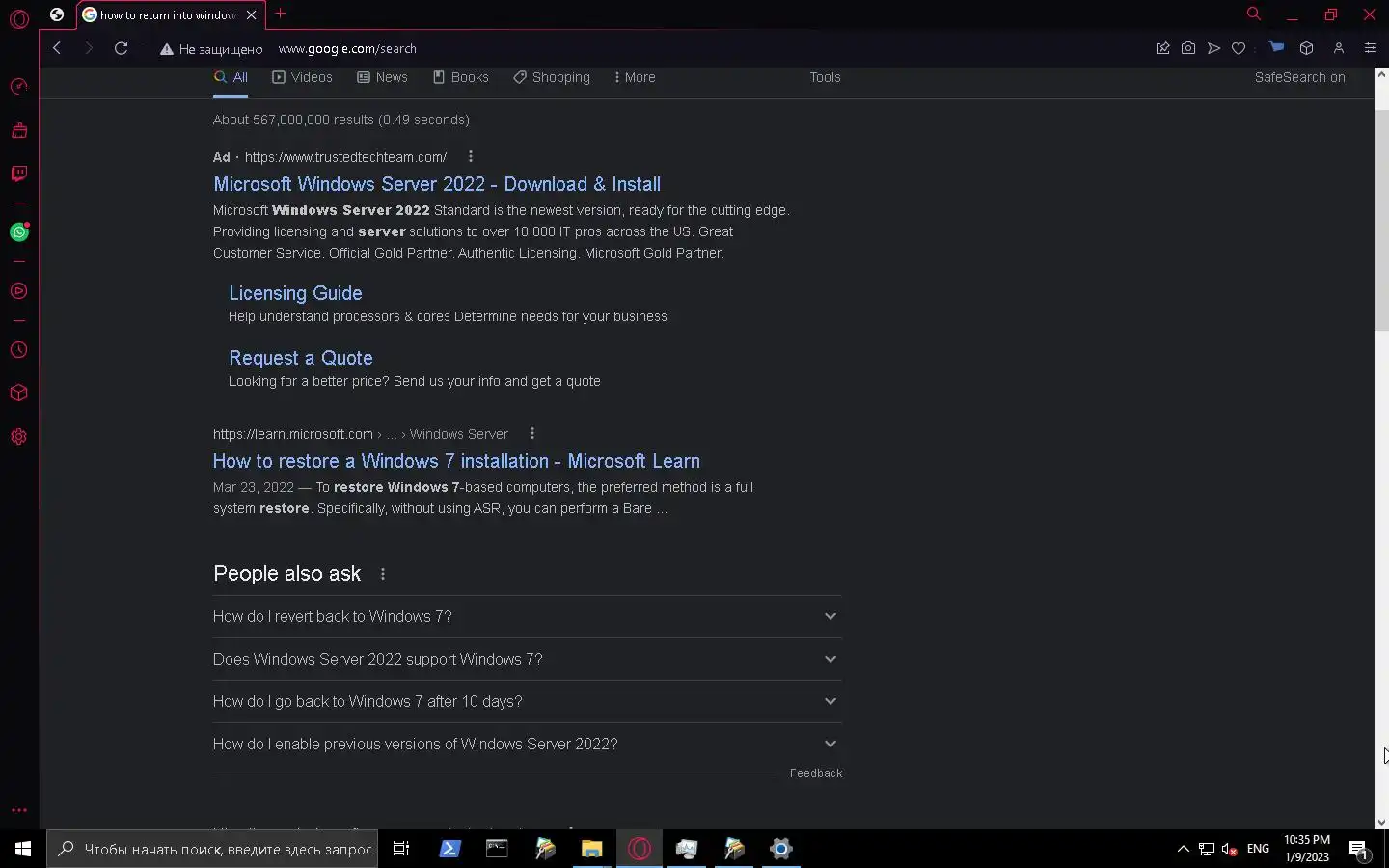This screenshot has width=1389, height=868.
Task: Expand 'Does Windows Server 2022 support Windows 7?'
Action: (x=527, y=659)
